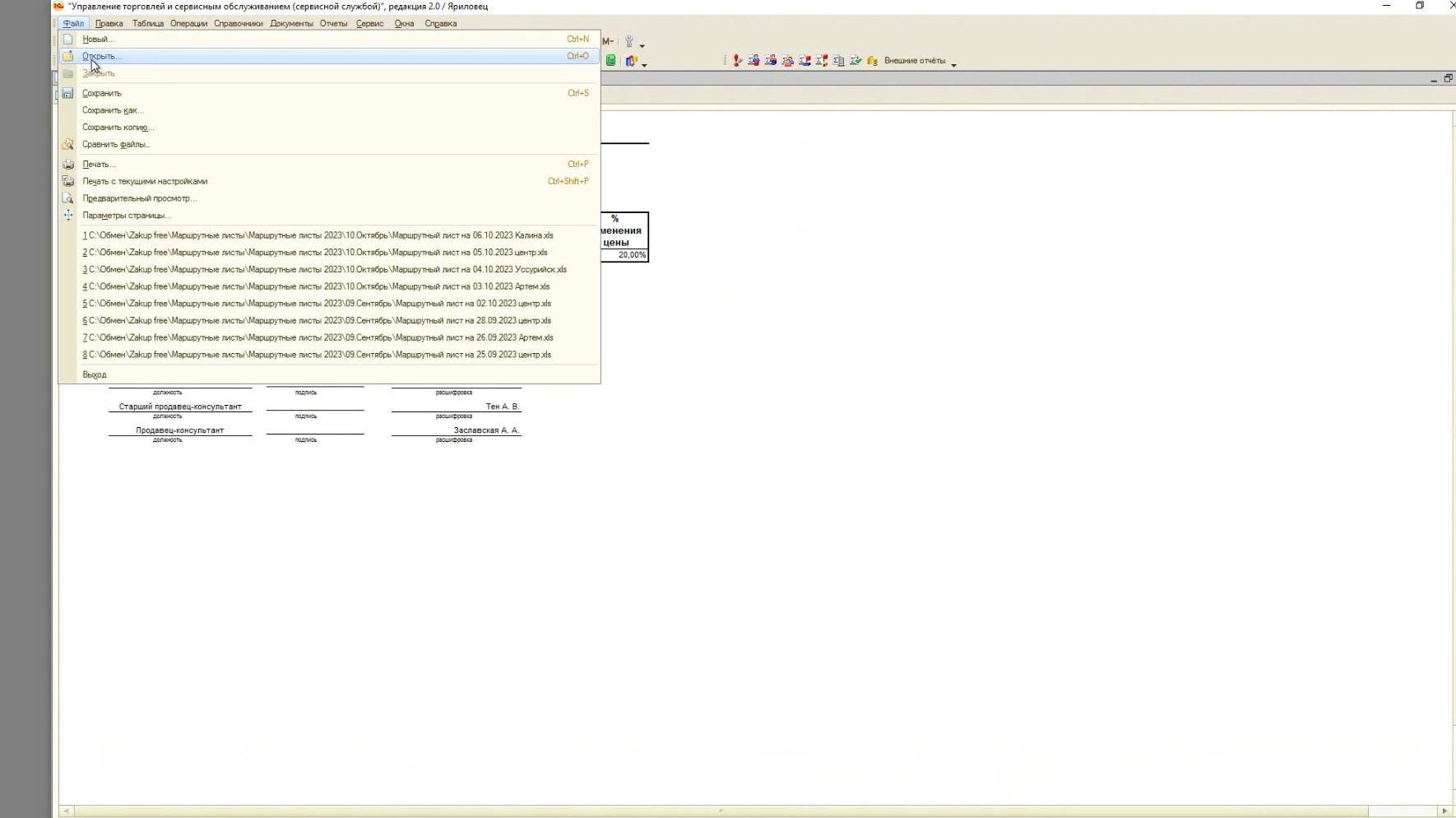Click the printer icon beside Печать
Viewport: 1456px width, 818px height.
click(68, 164)
